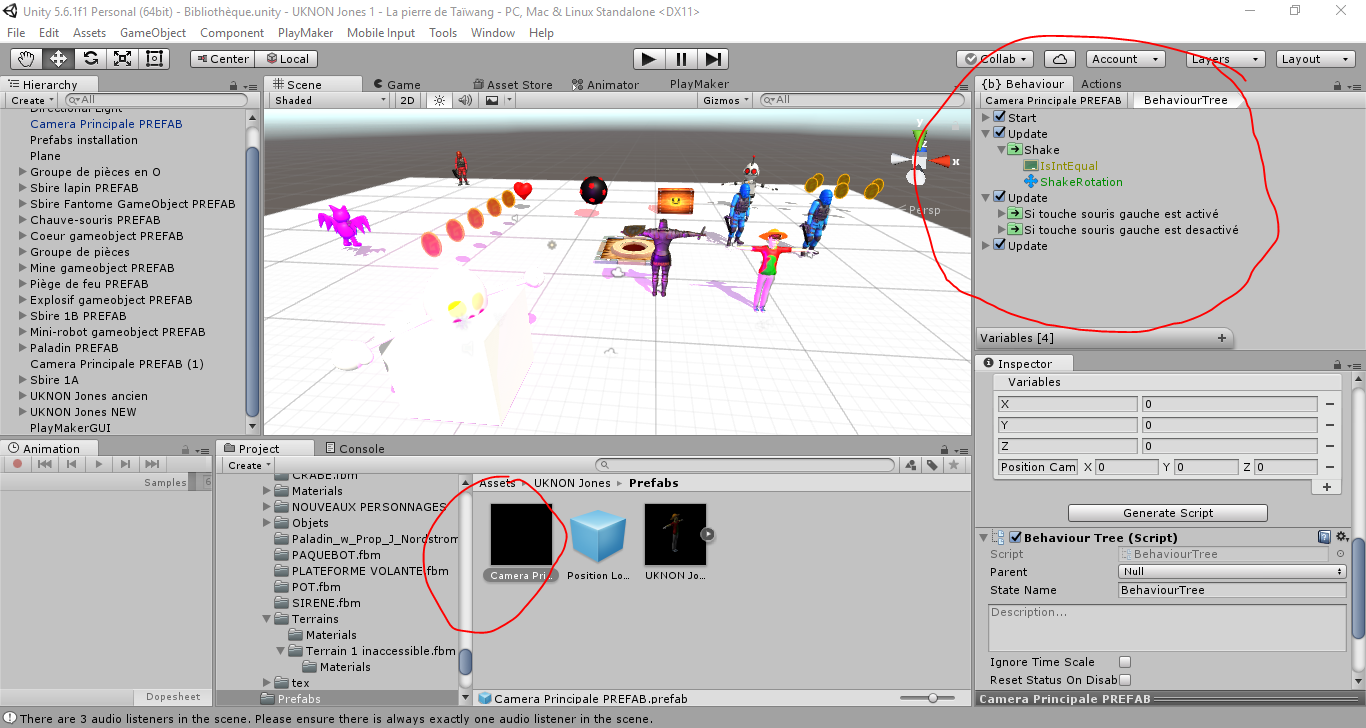
Task: Collapse the Terrains folder arrow
Action: 267,619
